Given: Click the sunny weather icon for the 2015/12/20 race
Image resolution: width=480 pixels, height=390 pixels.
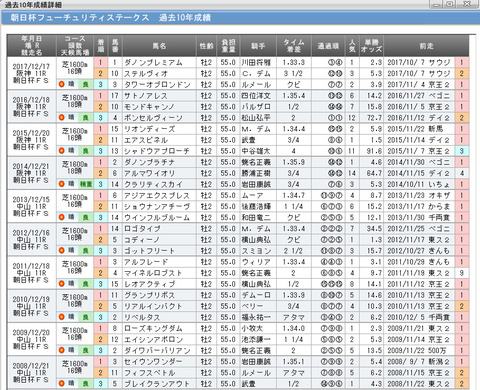Looking at the screenshot, I should [61, 151].
